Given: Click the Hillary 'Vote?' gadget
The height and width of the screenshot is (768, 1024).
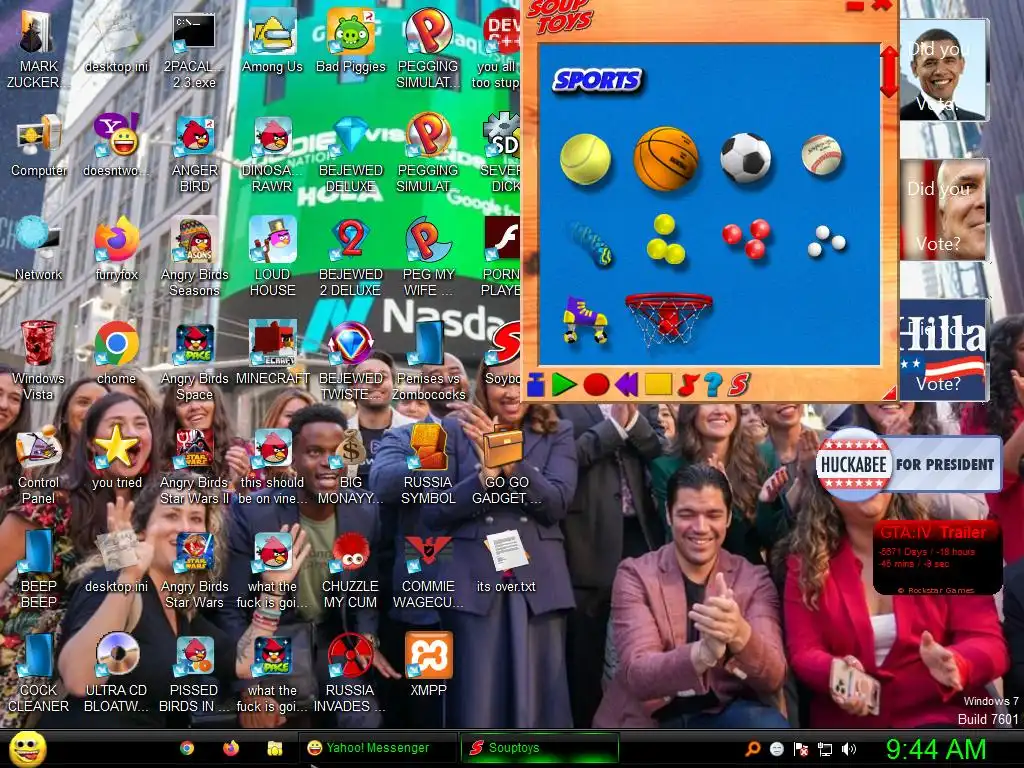Looking at the screenshot, I should pyautogui.click(x=943, y=349).
